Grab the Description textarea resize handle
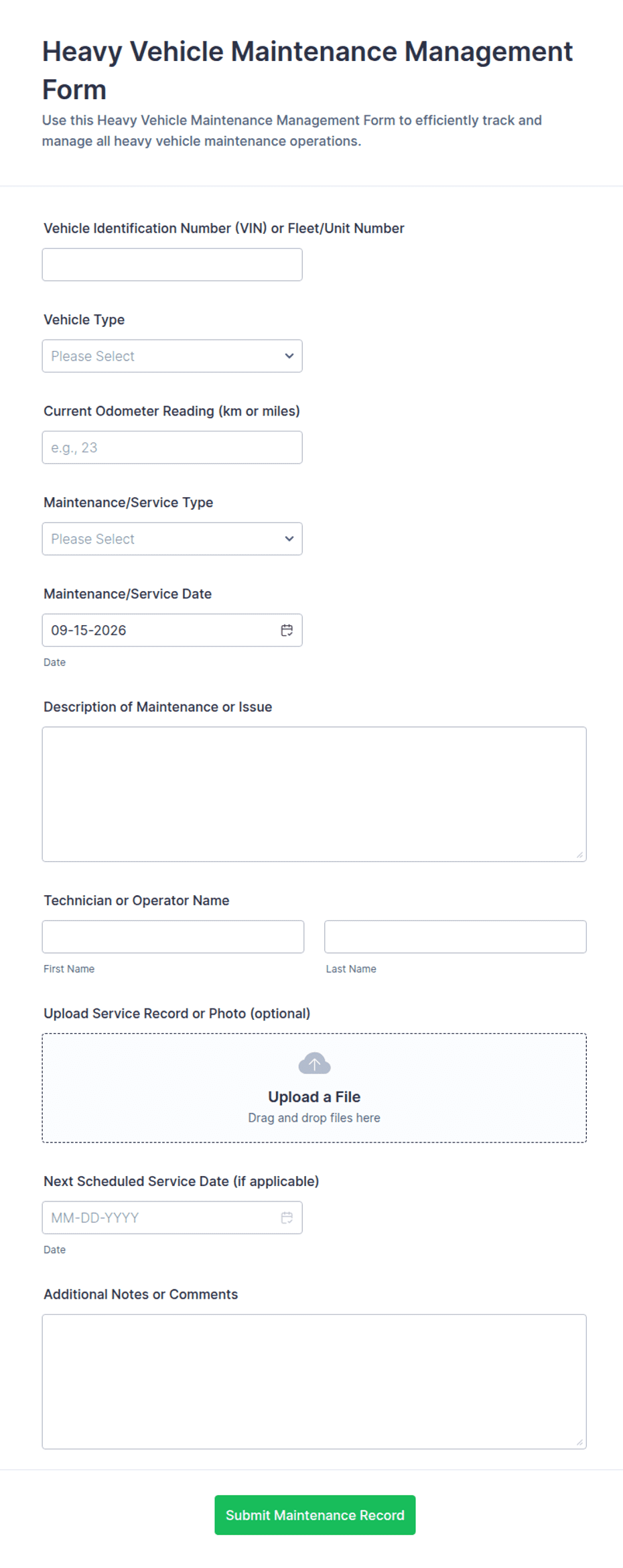This screenshot has width=623, height=1568. [580, 855]
